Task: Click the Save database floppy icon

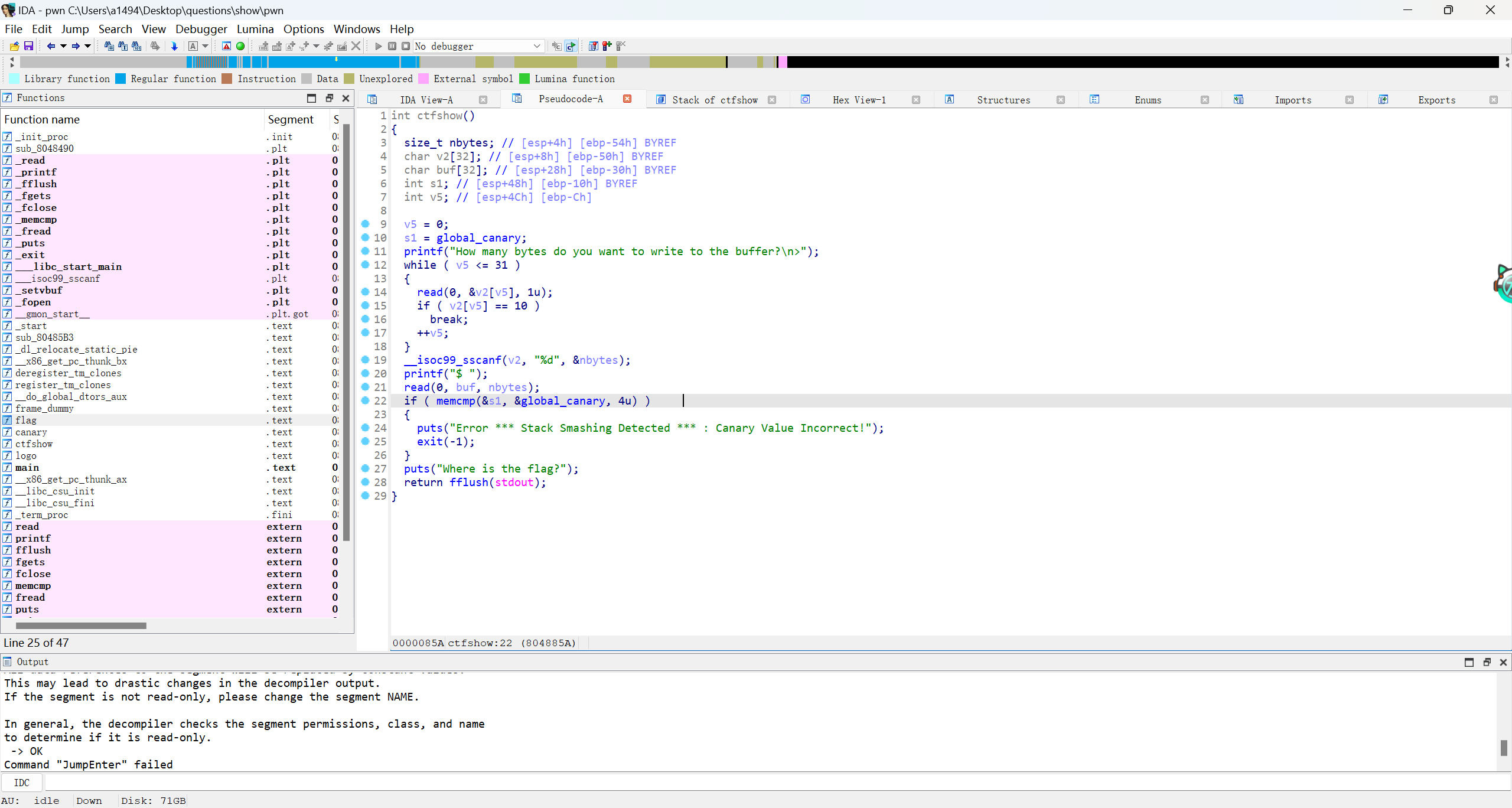Action: [x=28, y=46]
